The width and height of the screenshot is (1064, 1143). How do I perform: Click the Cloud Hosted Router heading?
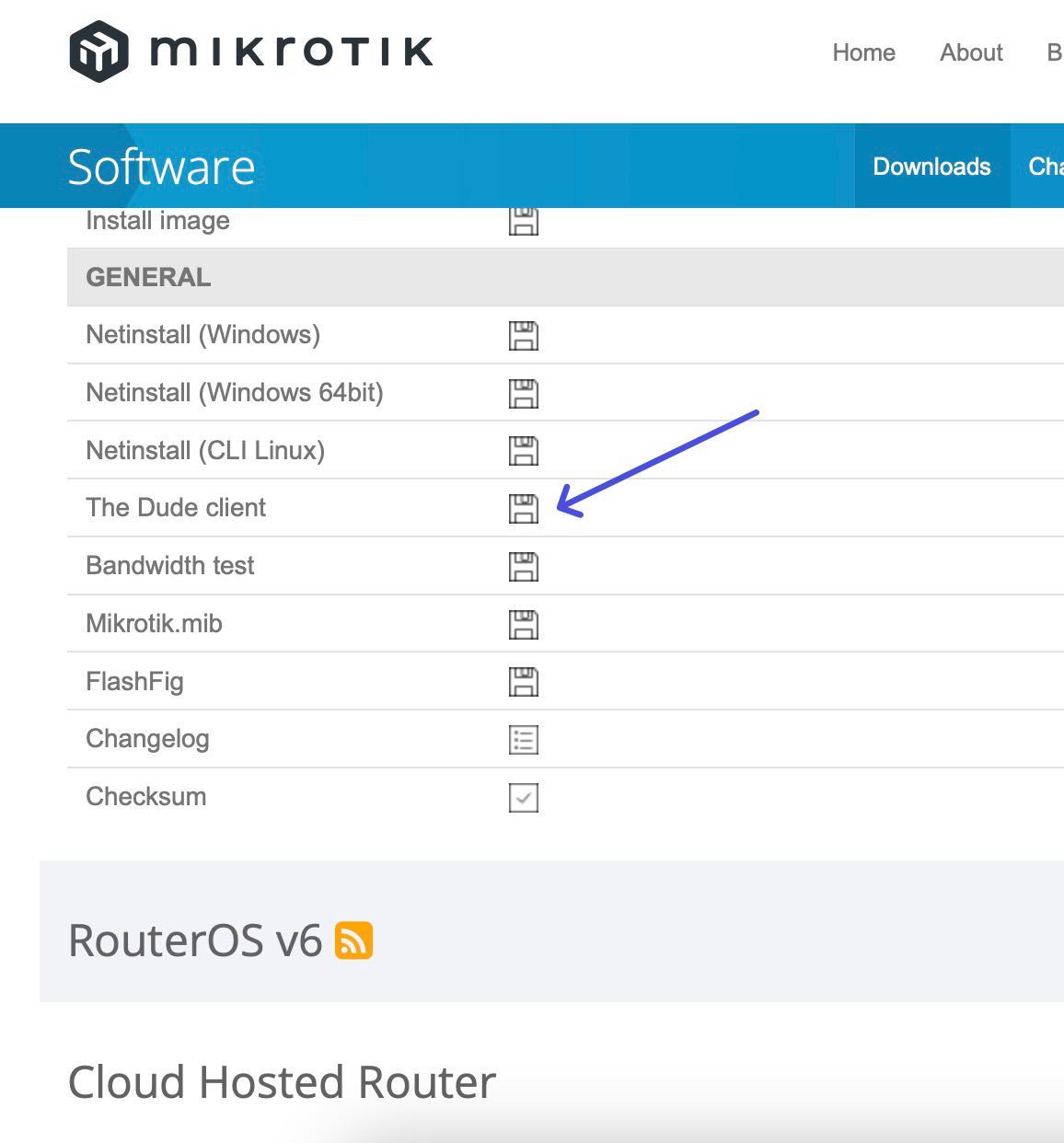click(x=282, y=1082)
